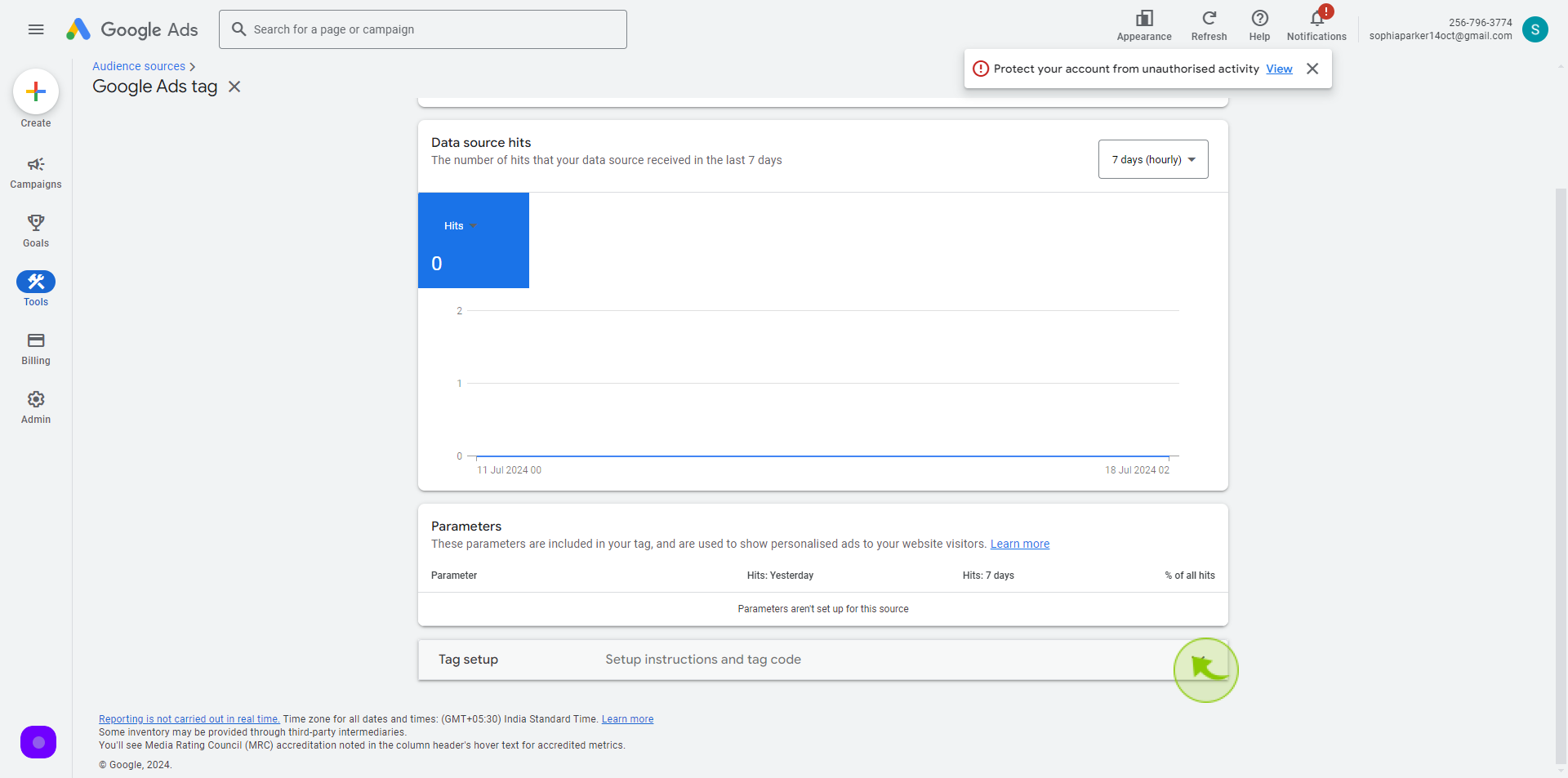Screen dimensions: 1568x778
Task: Click the account email sophiaparker14oct@gmail.com
Action: point(1441,36)
